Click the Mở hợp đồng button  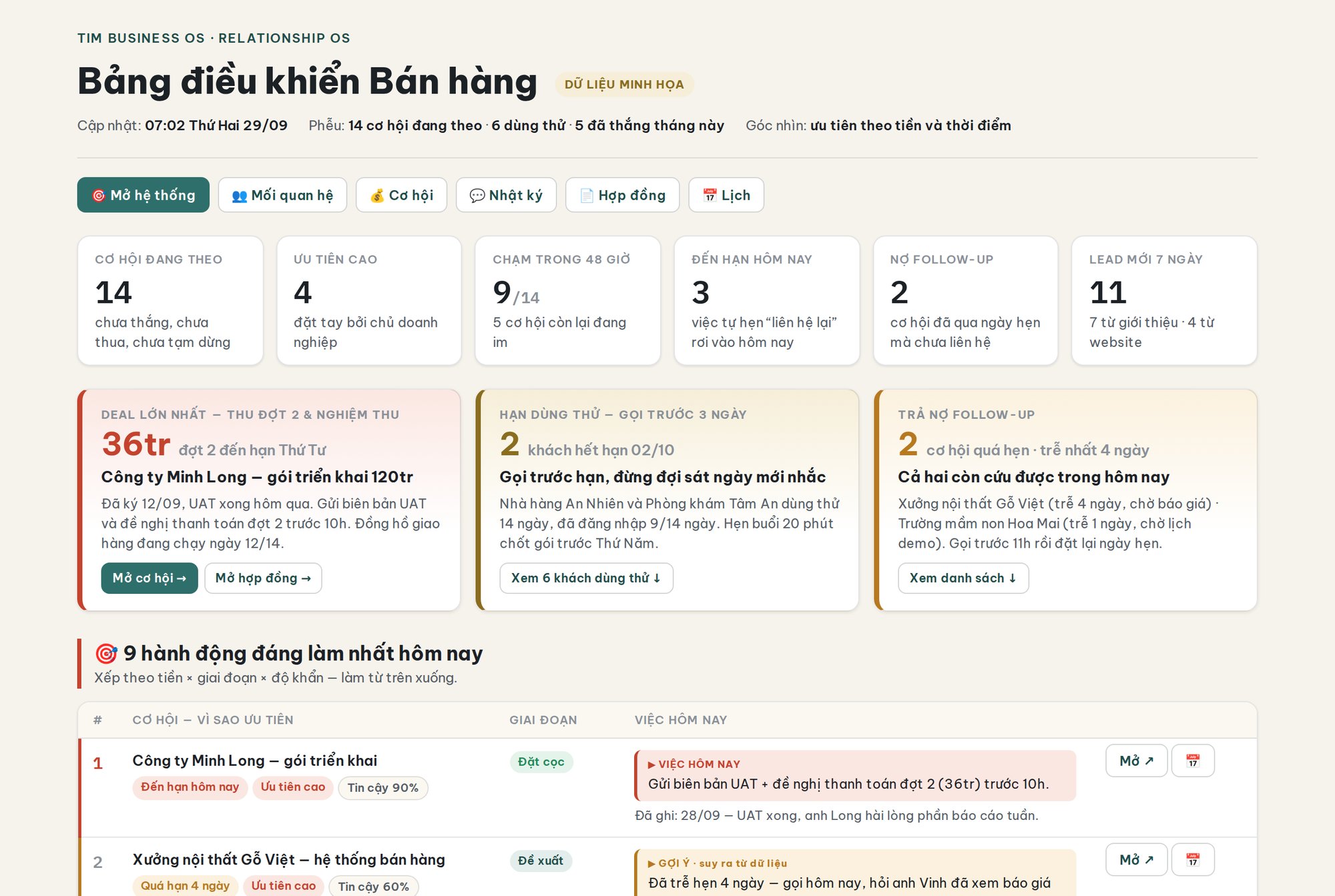coord(263,578)
